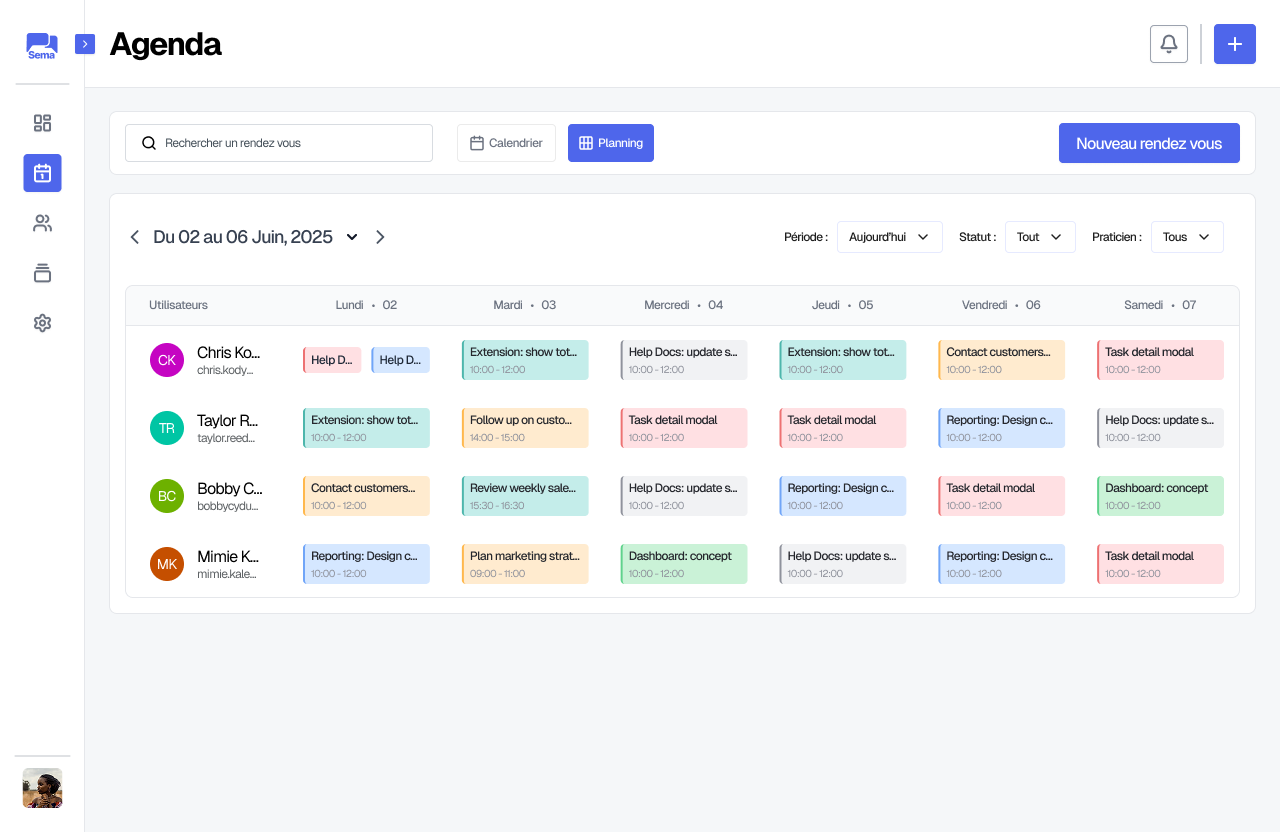Open settings gear icon in sidebar
Image resolution: width=1280 pixels, height=832 pixels.
tap(42, 323)
